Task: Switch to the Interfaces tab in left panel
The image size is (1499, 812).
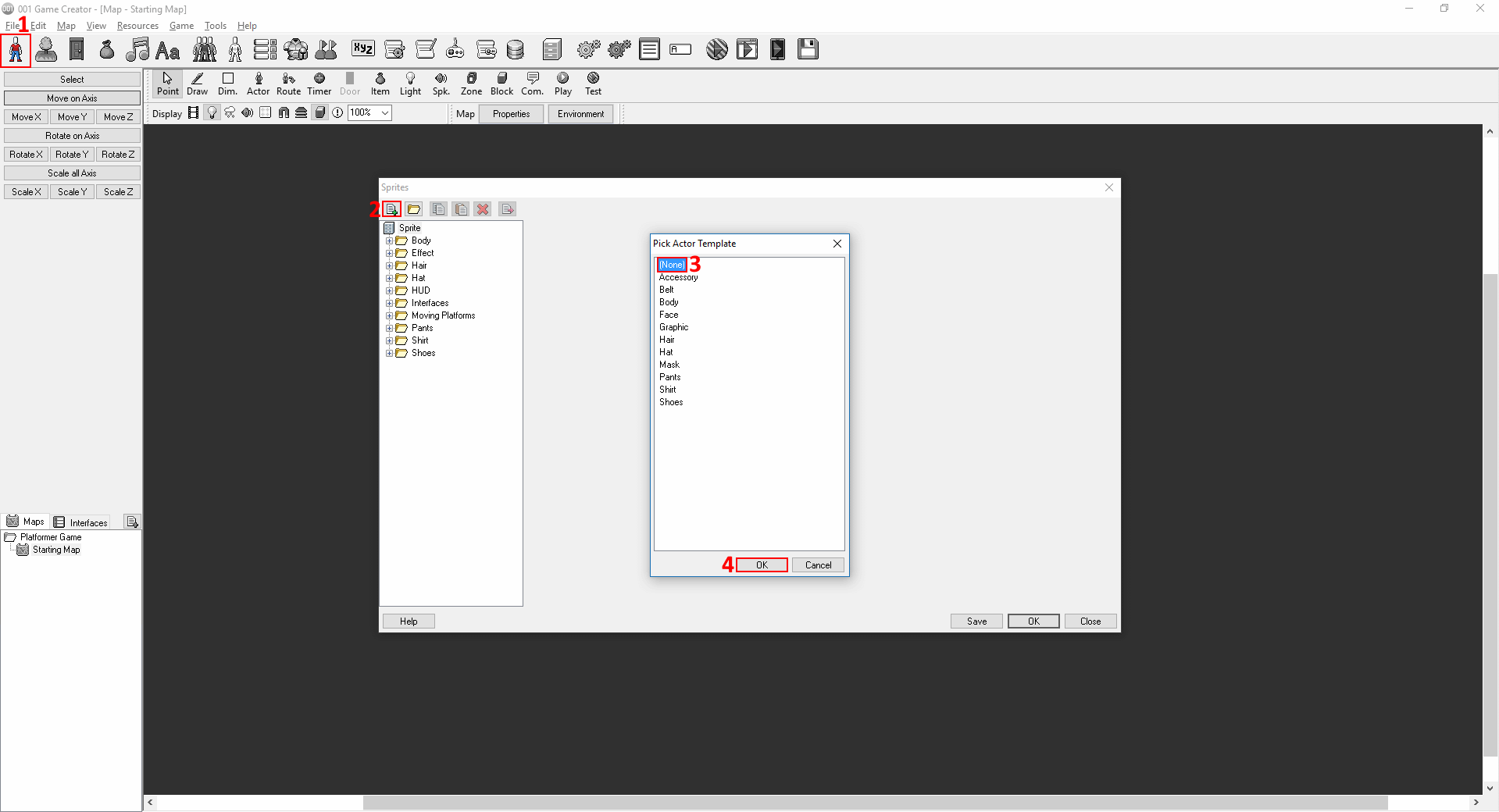Action: click(81, 522)
